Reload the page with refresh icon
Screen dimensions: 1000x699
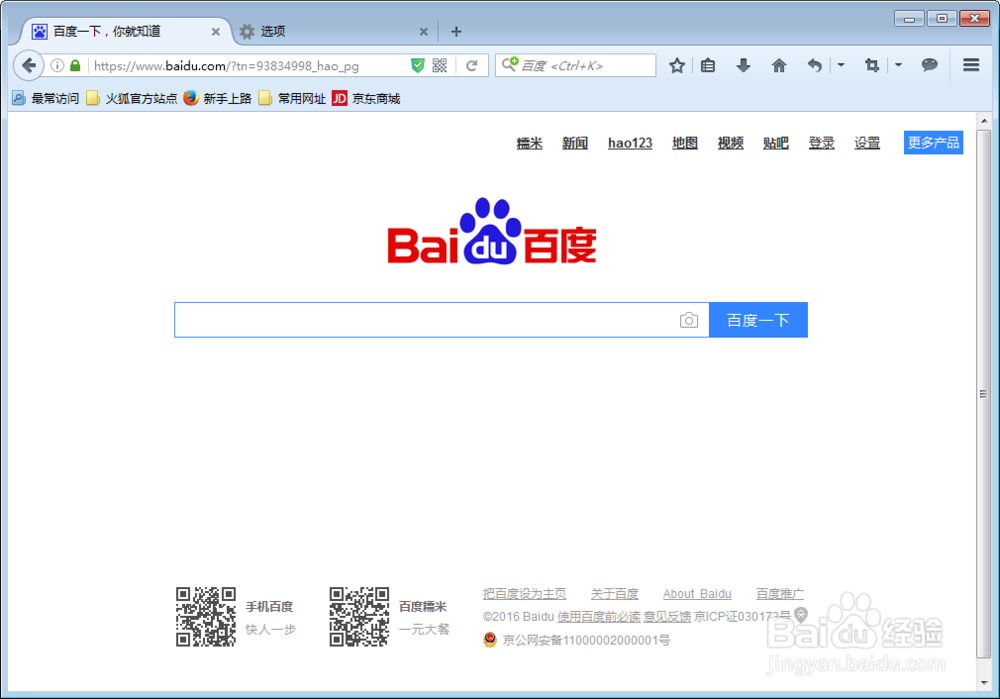[x=471, y=66]
